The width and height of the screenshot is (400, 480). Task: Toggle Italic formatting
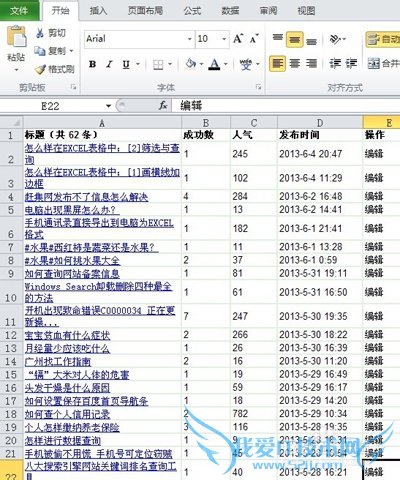[x=109, y=64]
